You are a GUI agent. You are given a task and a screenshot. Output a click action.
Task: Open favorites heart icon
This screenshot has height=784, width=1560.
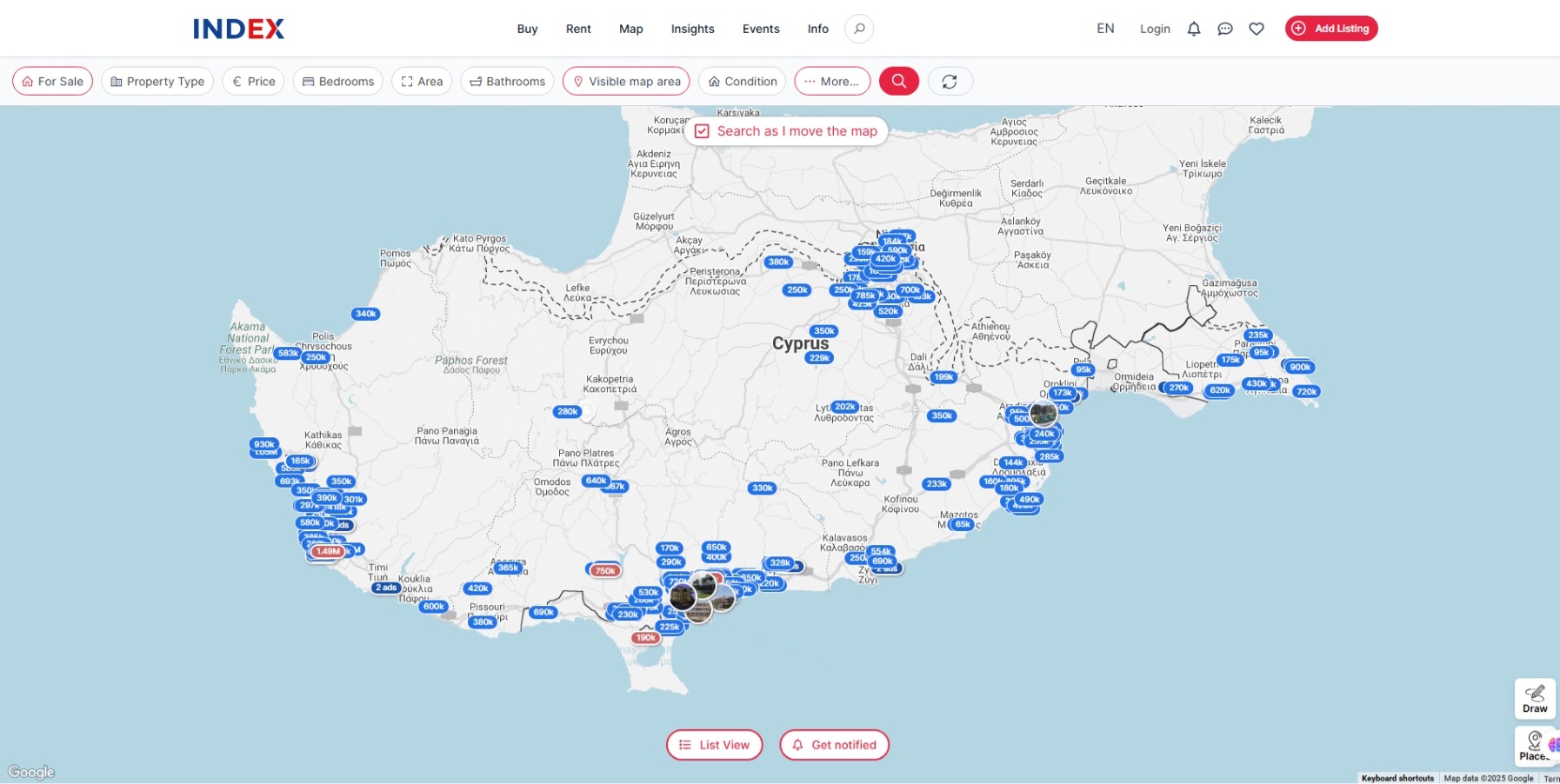(x=1257, y=29)
